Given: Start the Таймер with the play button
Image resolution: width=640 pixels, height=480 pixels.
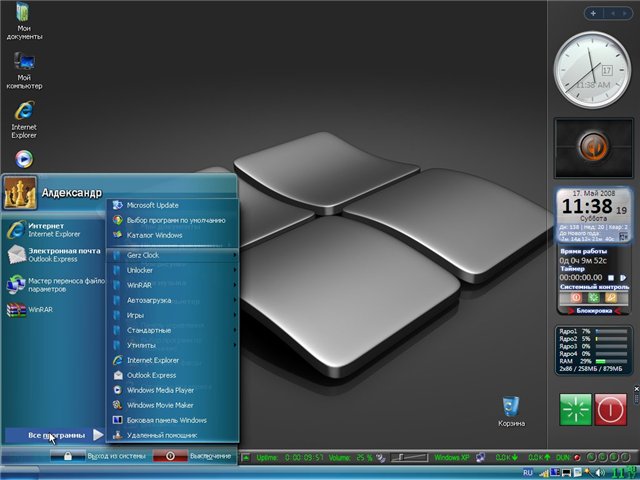Looking at the screenshot, I should (x=623, y=278).
